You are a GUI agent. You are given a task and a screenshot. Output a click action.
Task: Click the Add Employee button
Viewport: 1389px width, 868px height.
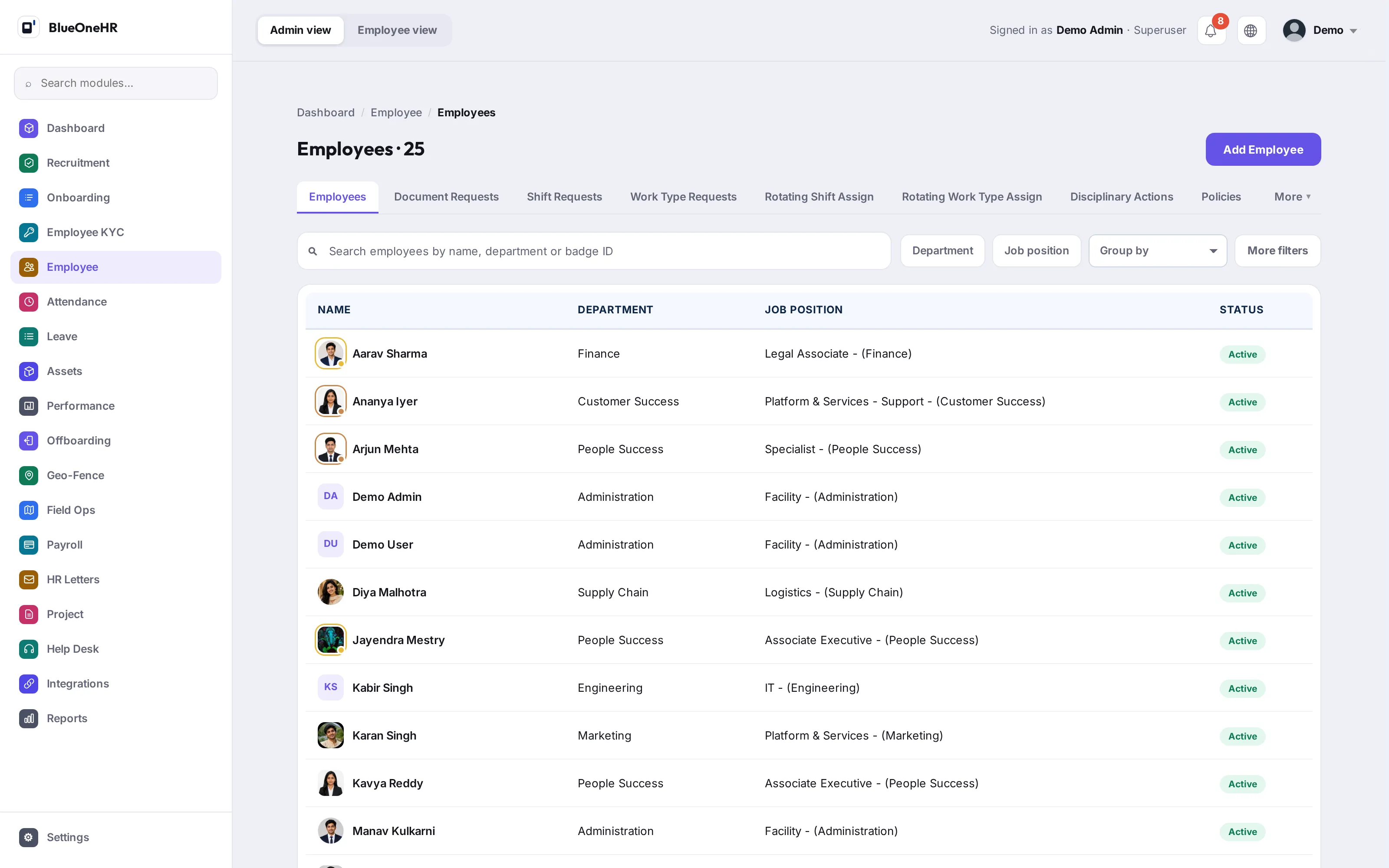(x=1263, y=150)
